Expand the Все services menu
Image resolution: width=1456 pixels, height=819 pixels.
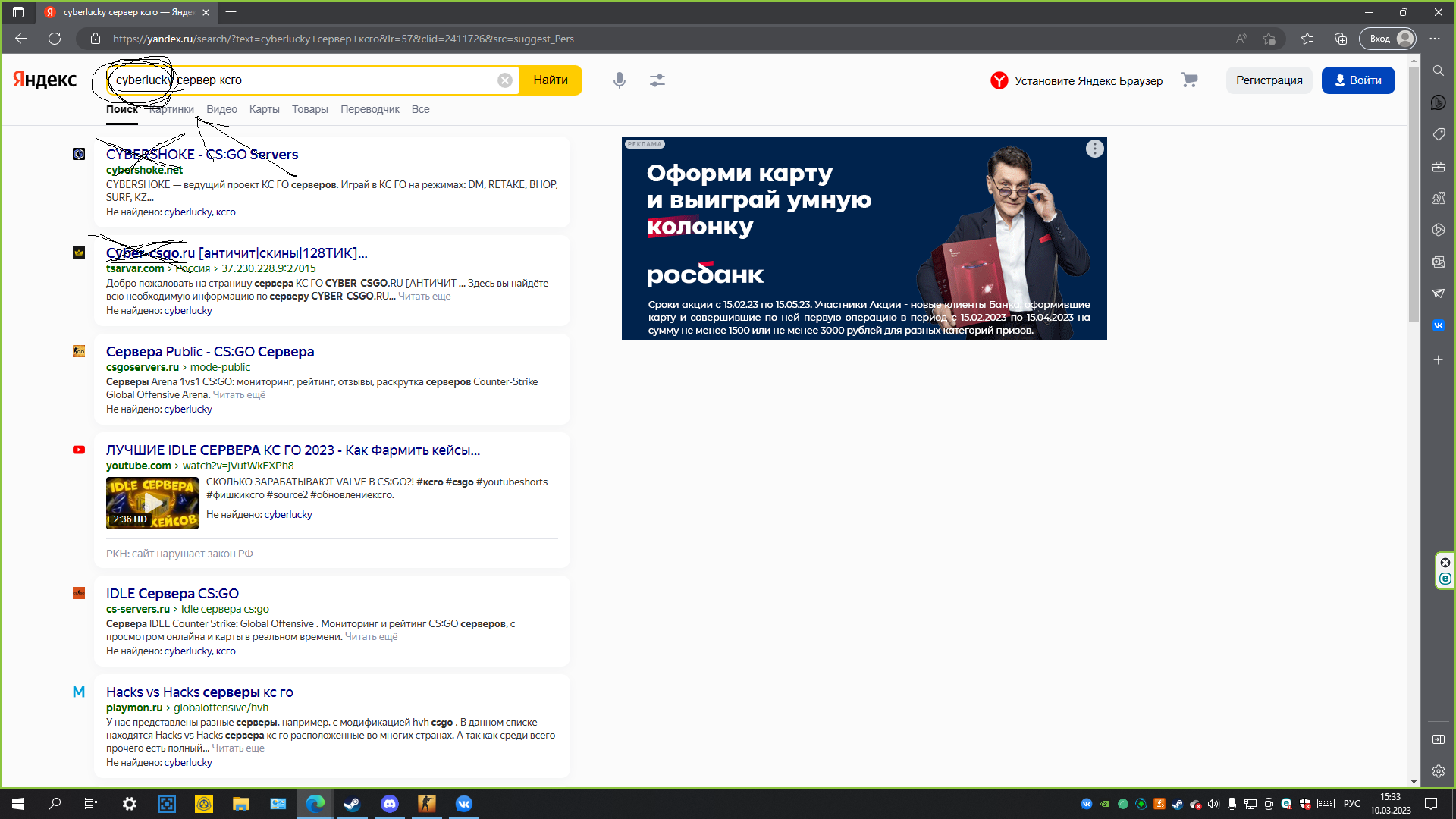pos(421,109)
